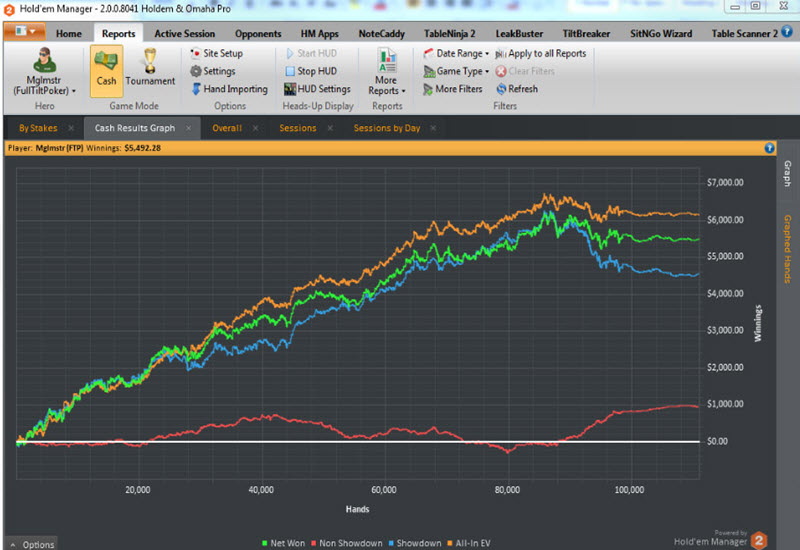Image resolution: width=800 pixels, height=550 pixels.
Task: Close the Cash Results Graph tab
Action: (x=188, y=128)
